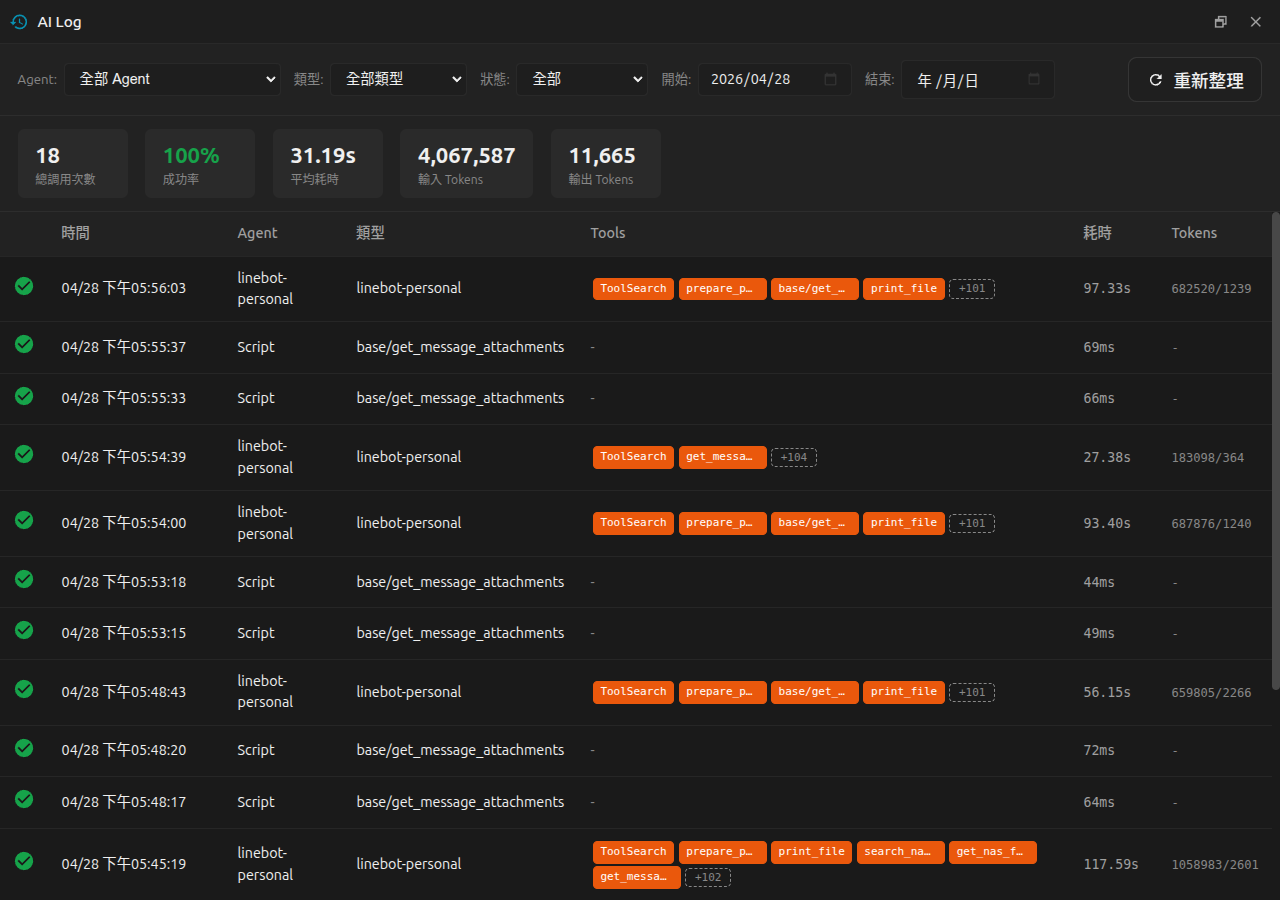Click token count 1058983/2601

1215,865
